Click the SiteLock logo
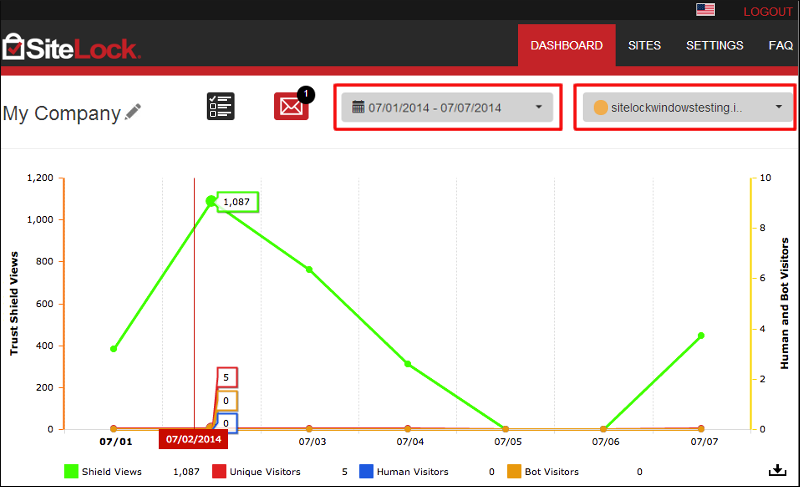 72,46
